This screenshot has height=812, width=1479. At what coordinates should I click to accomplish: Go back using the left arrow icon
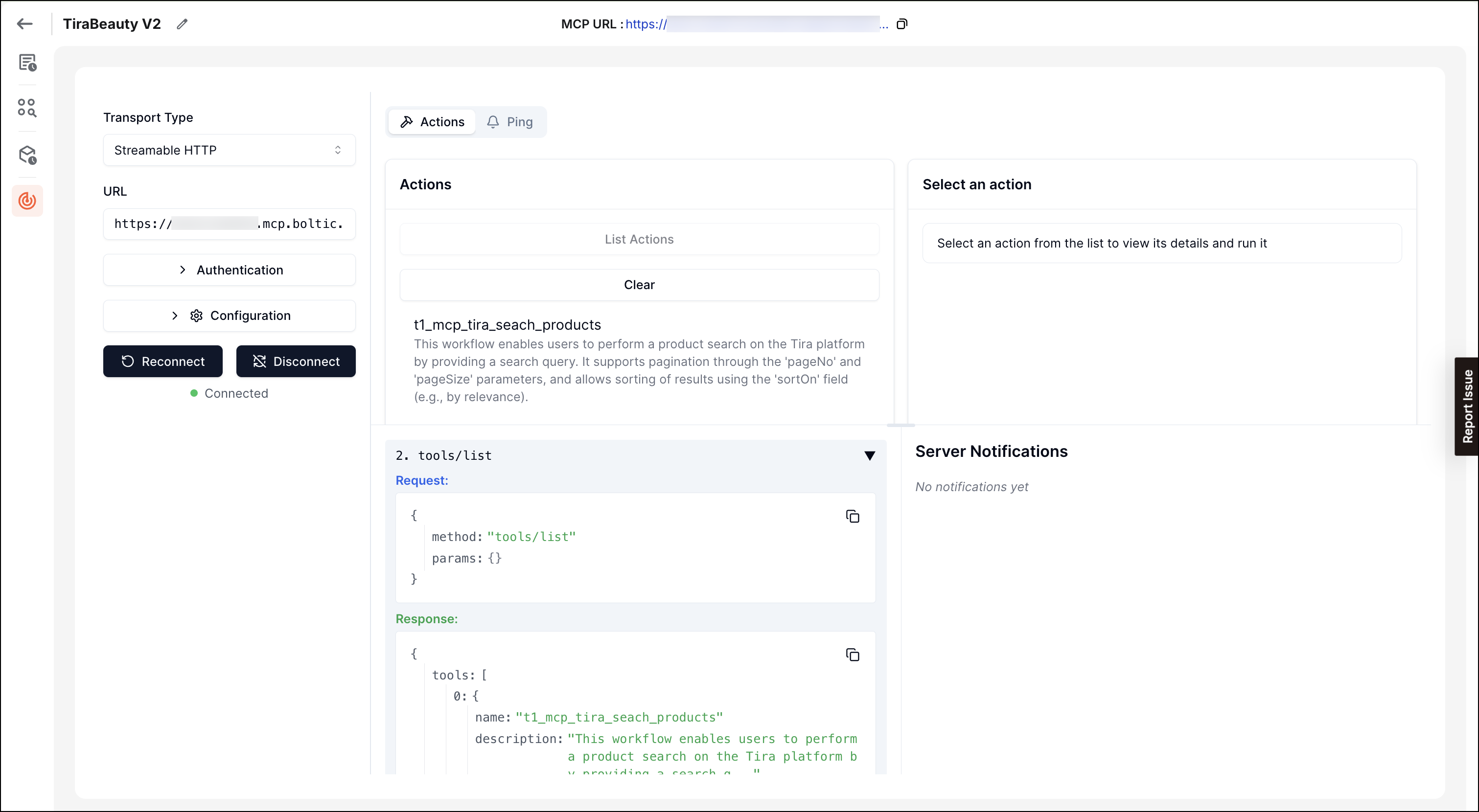click(x=24, y=23)
